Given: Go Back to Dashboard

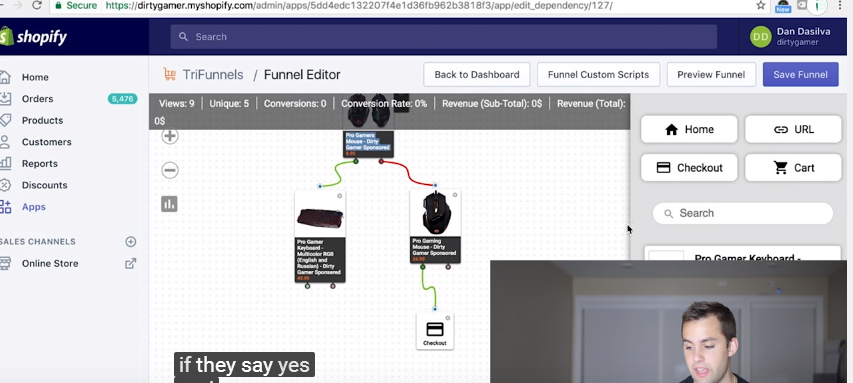Looking at the screenshot, I should [x=477, y=75].
